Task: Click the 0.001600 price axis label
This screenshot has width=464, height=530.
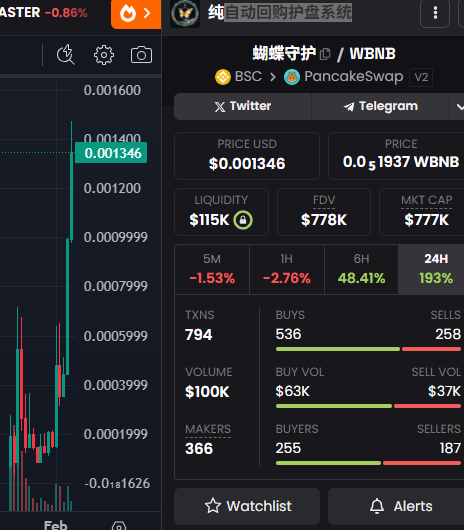Action: [x=112, y=90]
